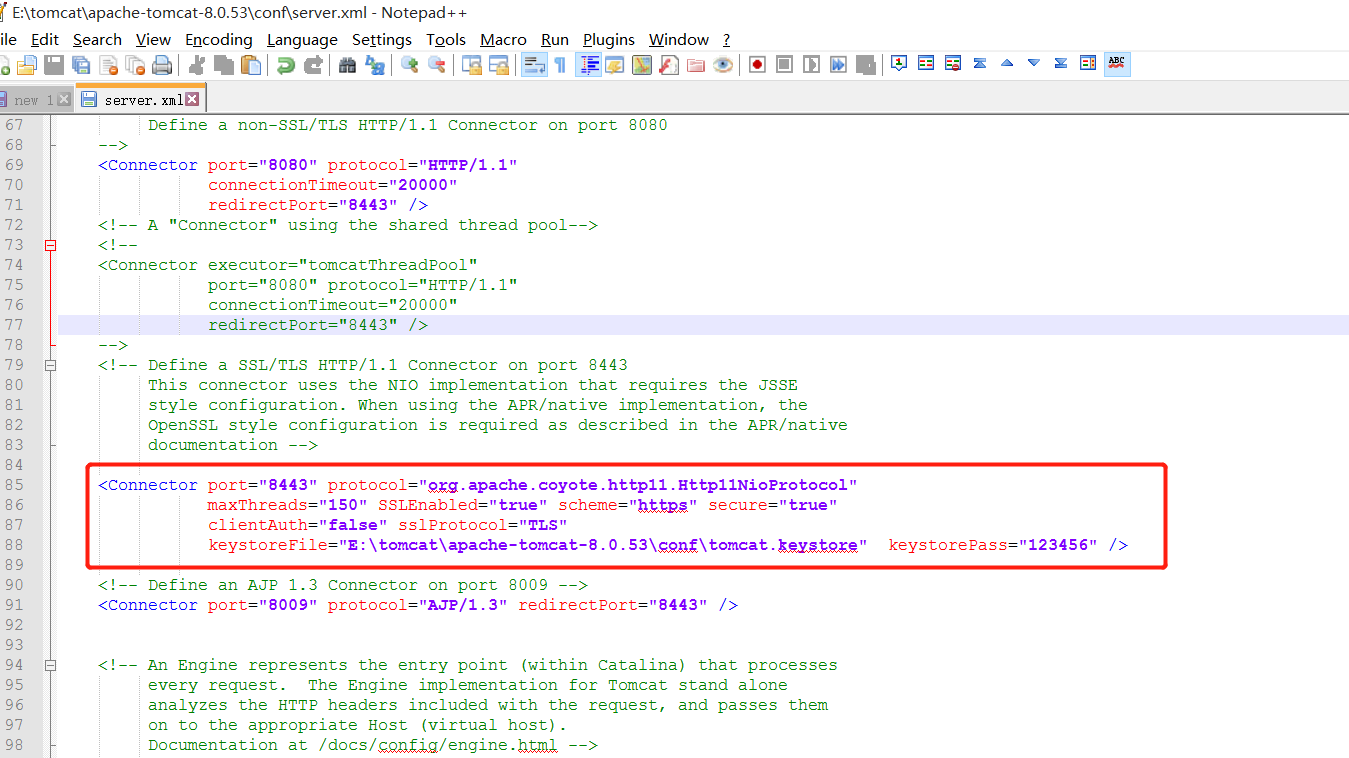Toggle file monitoring with the eye icon
The image size is (1349, 758).
723,65
